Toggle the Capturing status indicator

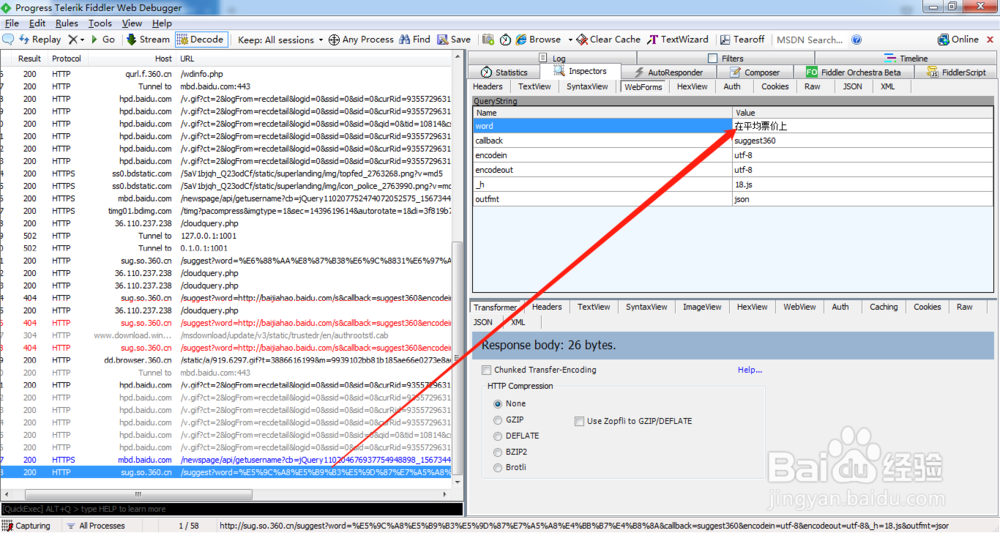[x=26, y=526]
